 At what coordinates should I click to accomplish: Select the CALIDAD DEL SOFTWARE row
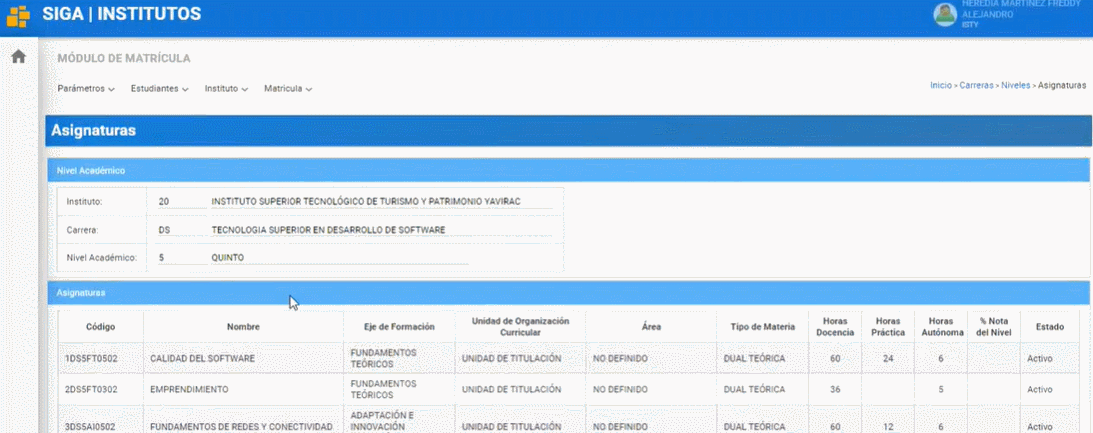tap(202, 358)
